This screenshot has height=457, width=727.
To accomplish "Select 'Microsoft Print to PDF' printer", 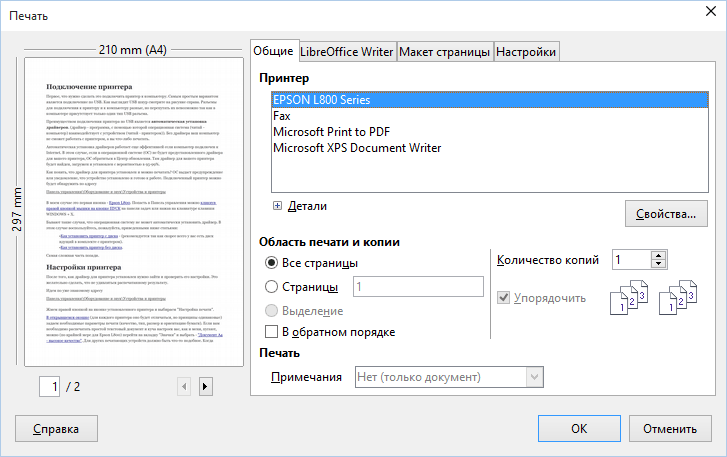I will point(331,132).
